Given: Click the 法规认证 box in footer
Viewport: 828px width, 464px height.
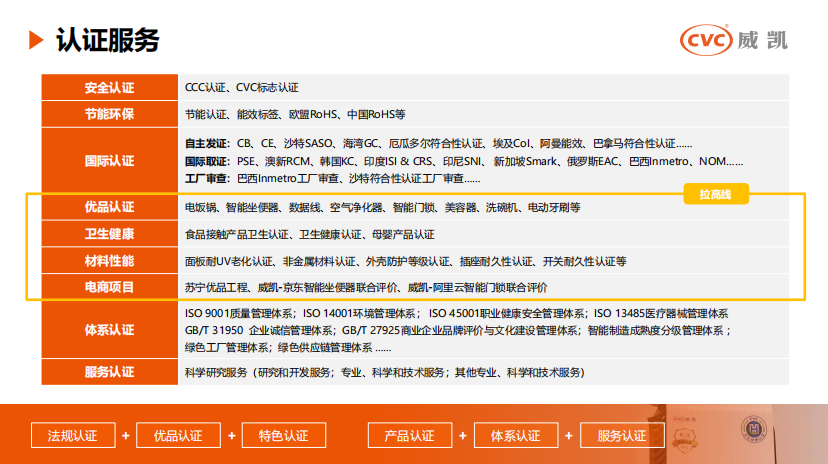Looking at the screenshot, I should [x=73, y=435].
